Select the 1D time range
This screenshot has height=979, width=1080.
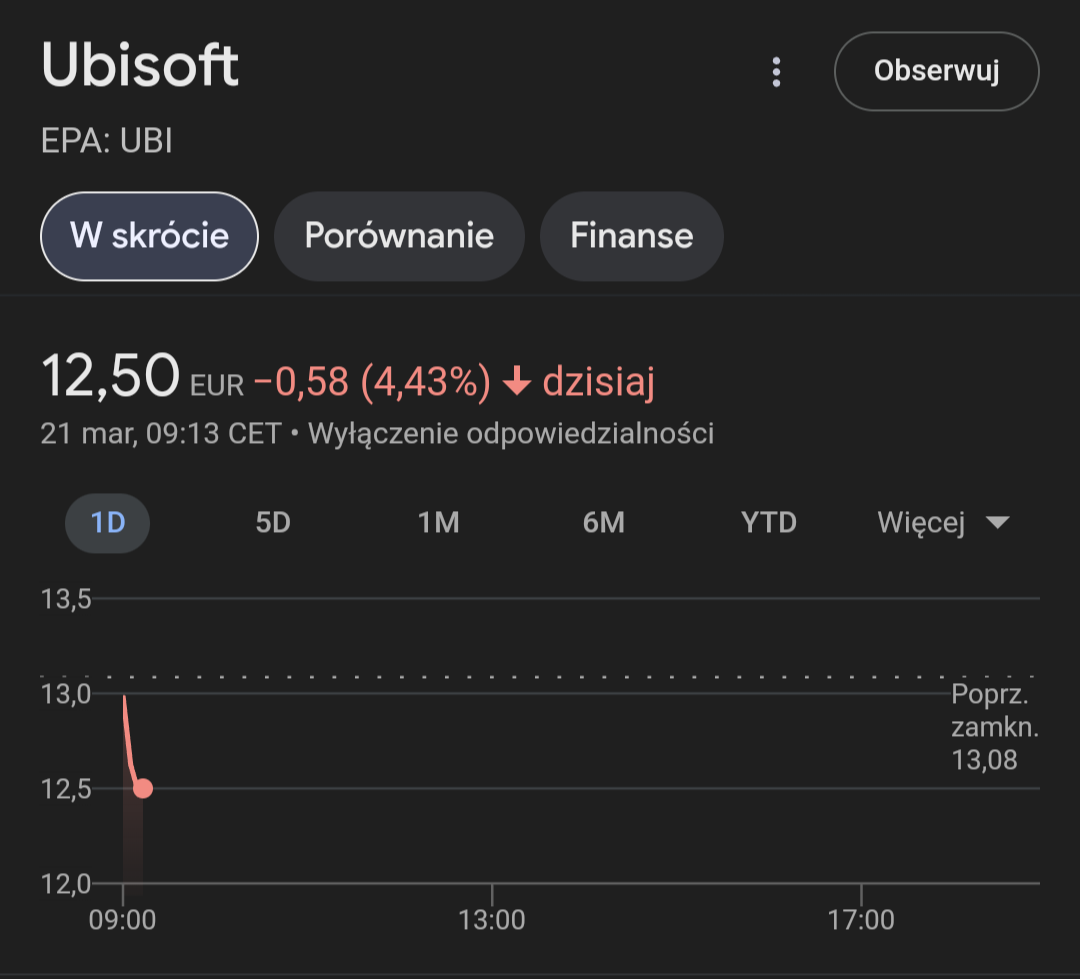coord(107,523)
